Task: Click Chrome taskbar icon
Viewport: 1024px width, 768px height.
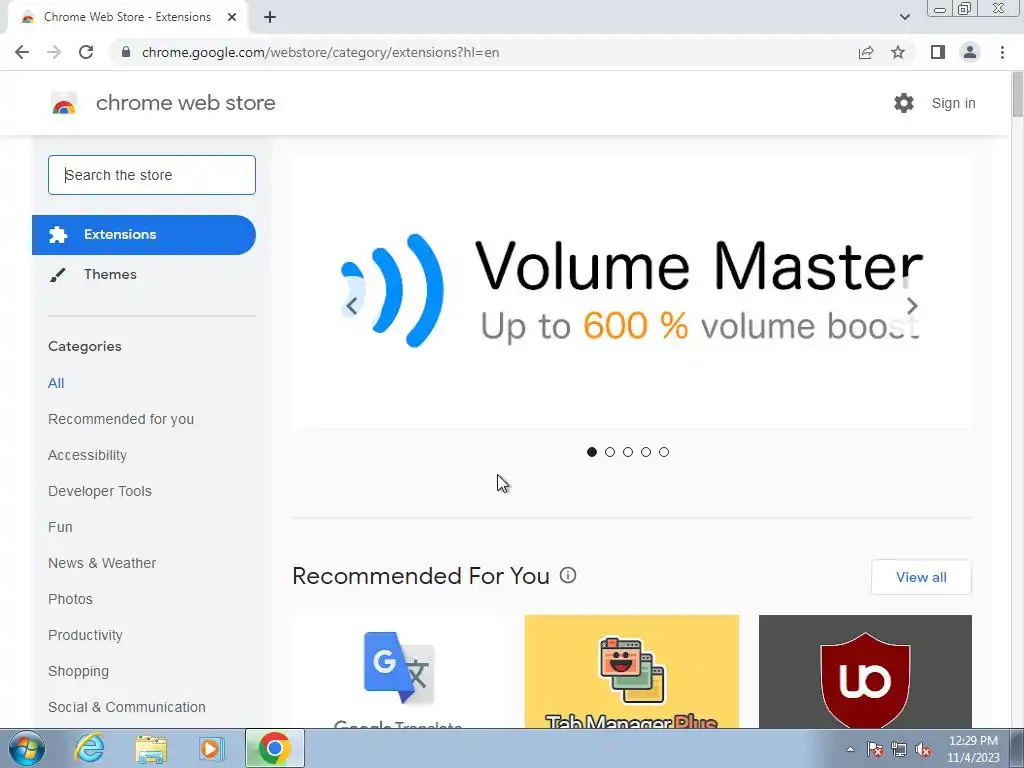Action: coord(274,748)
